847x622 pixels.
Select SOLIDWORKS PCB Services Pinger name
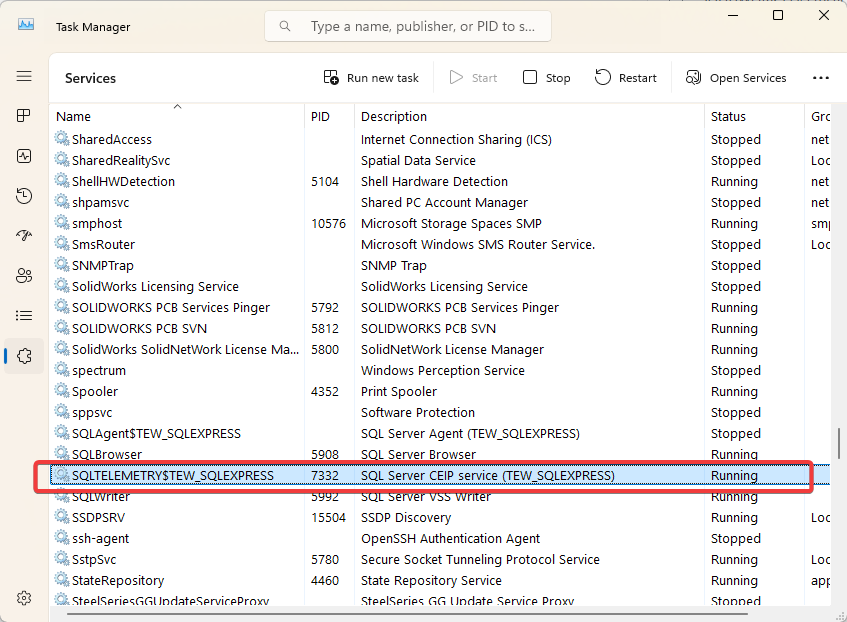click(x=171, y=307)
